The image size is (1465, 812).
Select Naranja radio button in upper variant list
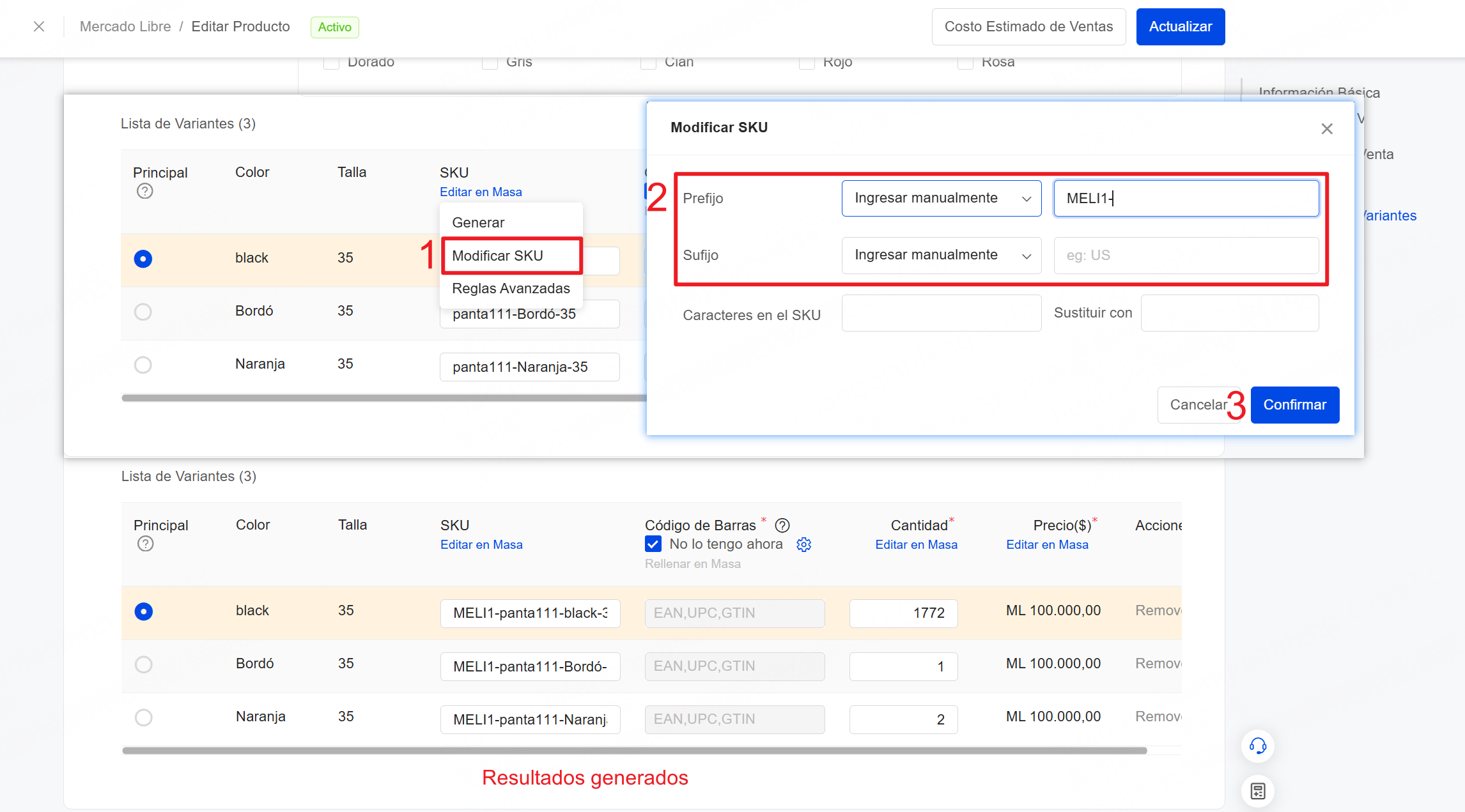tap(143, 365)
